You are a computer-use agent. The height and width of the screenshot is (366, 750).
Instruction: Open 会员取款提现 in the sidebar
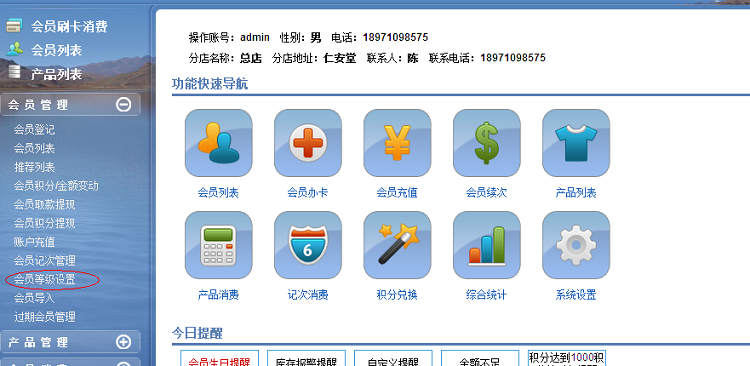(44, 204)
